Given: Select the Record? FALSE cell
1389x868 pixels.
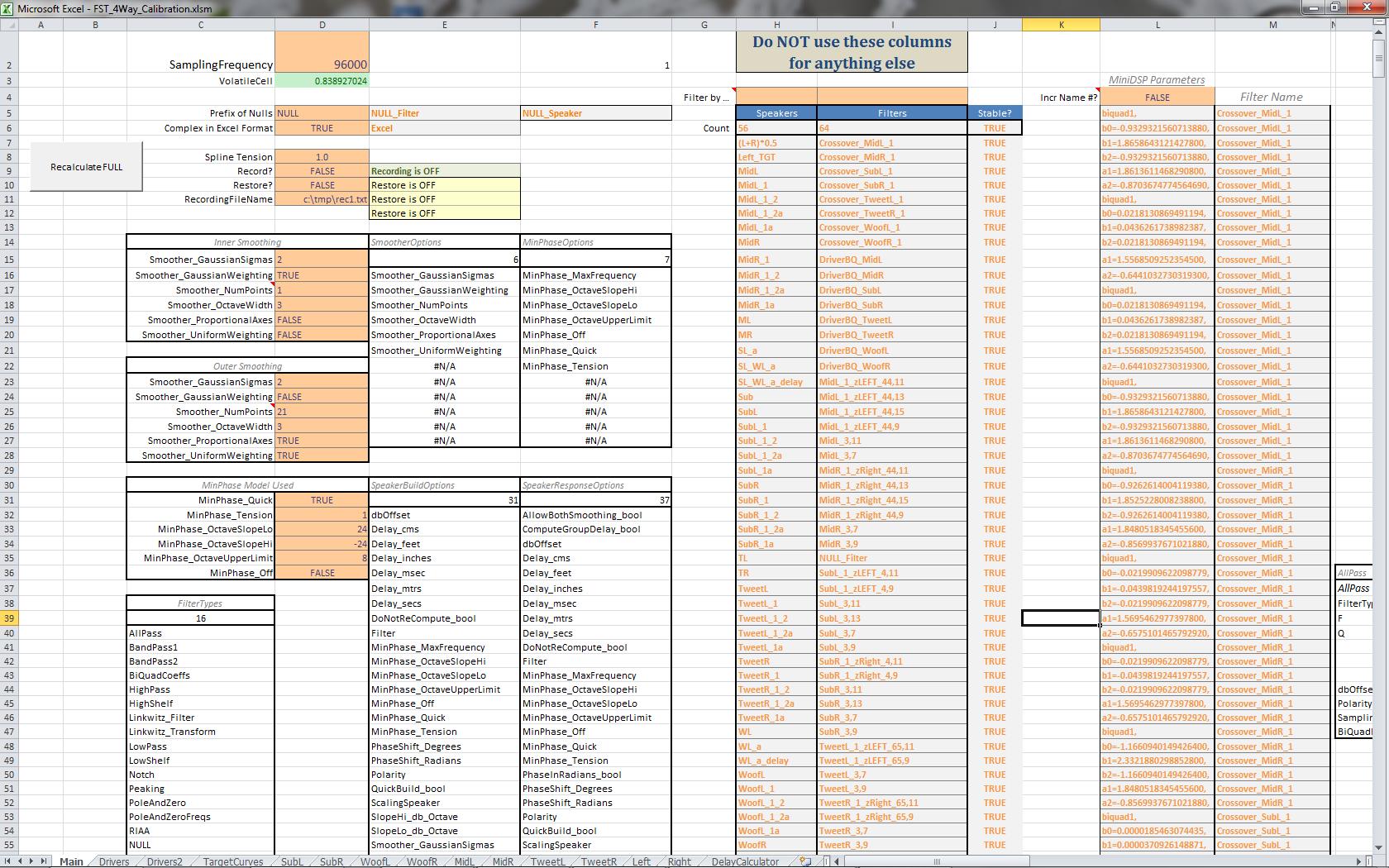Looking at the screenshot, I should pos(322,171).
